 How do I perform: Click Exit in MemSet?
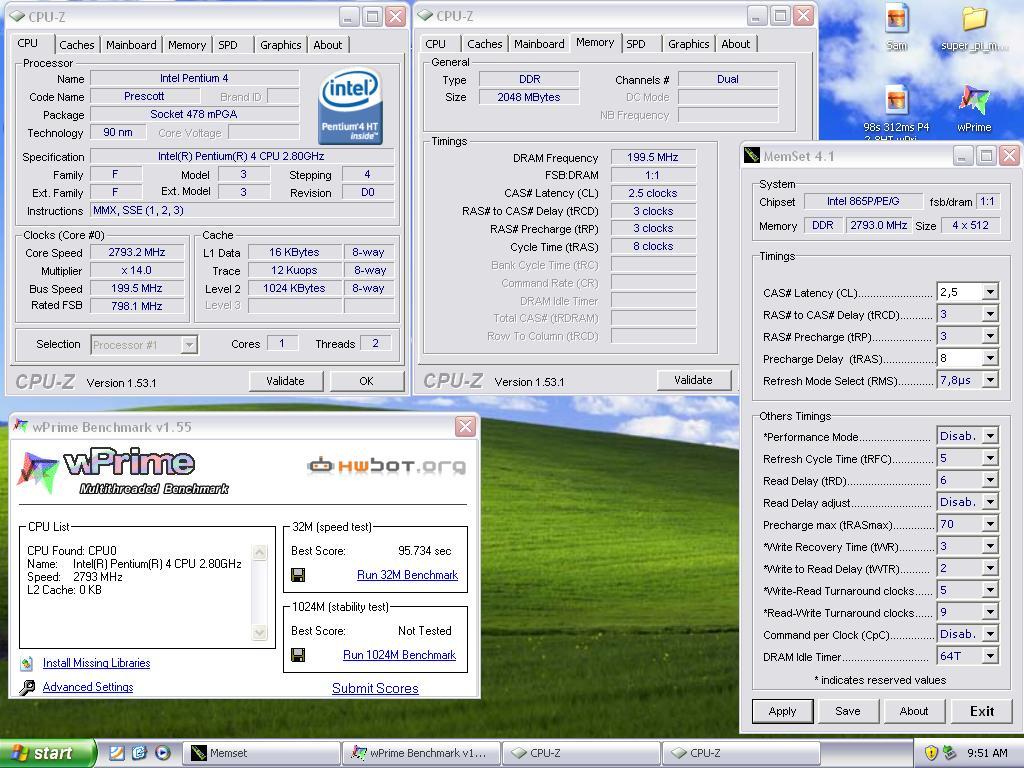click(982, 711)
